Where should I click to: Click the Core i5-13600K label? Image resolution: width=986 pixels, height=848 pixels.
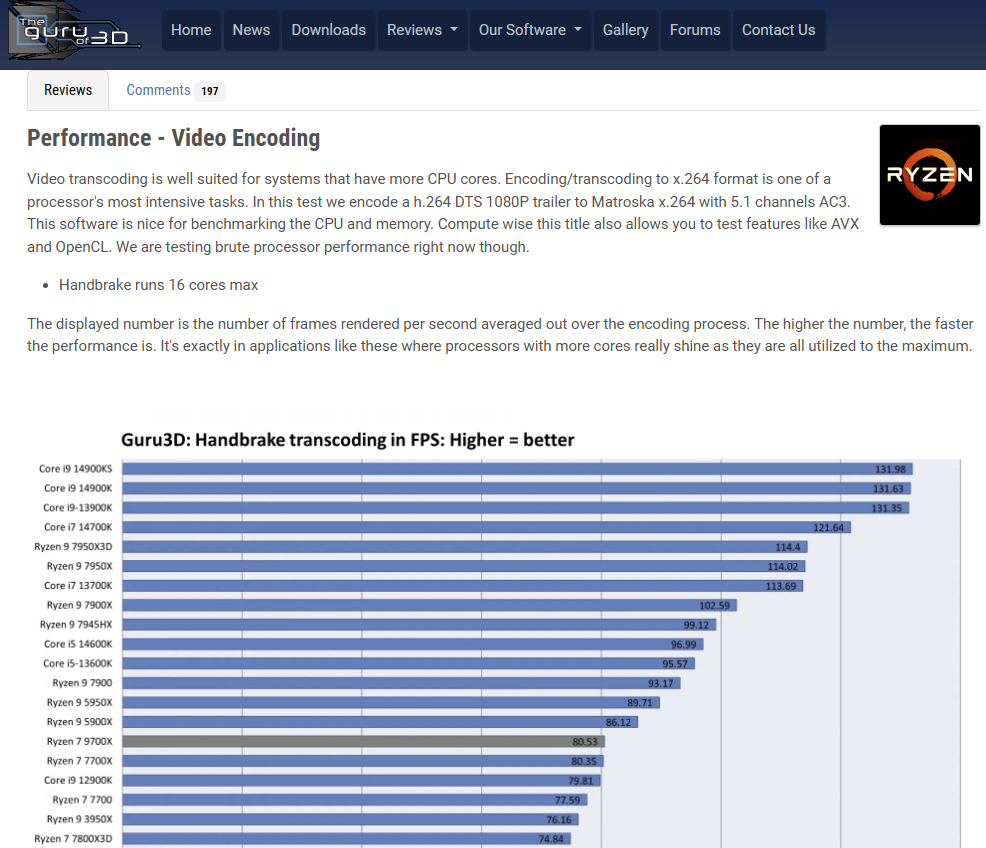(78, 664)
